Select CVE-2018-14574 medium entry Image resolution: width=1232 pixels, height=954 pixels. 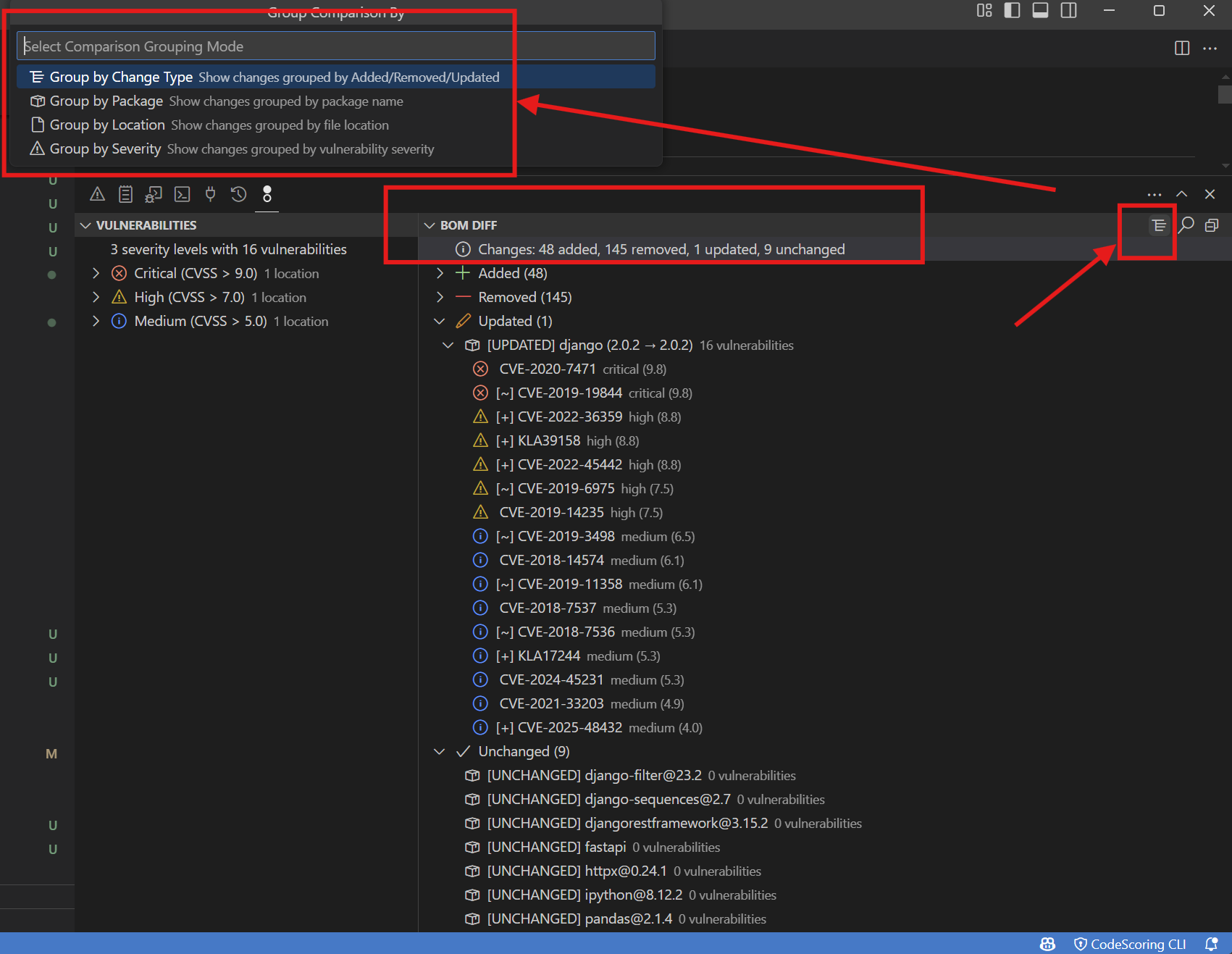pyautogui.click(x=825, y=560)
